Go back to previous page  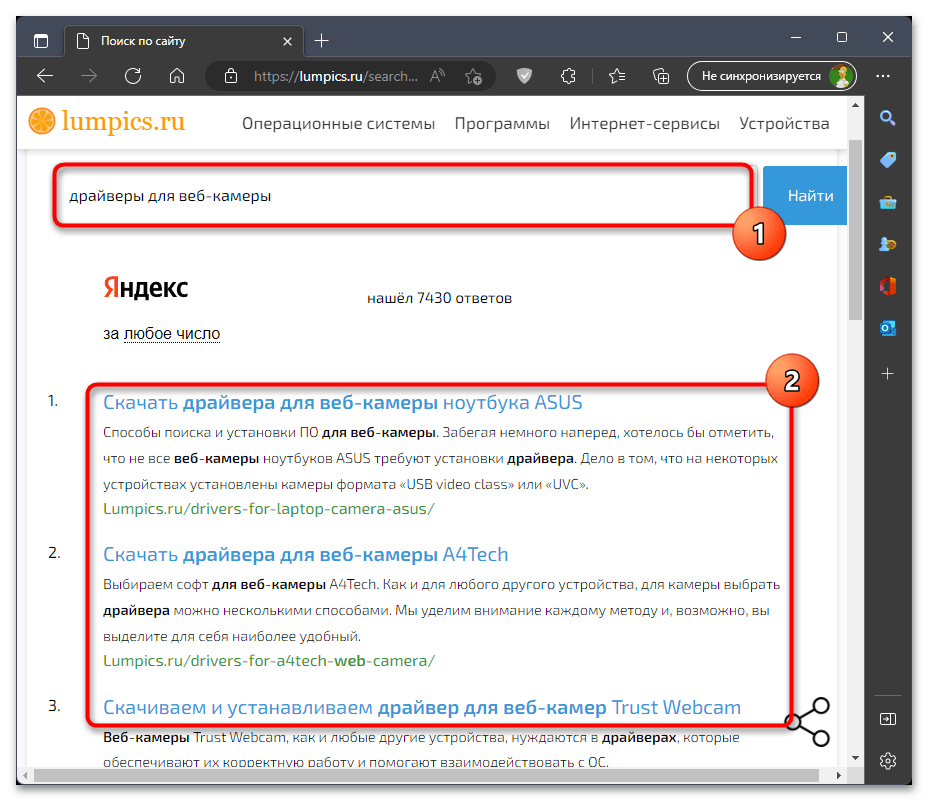tap(45, 76)
